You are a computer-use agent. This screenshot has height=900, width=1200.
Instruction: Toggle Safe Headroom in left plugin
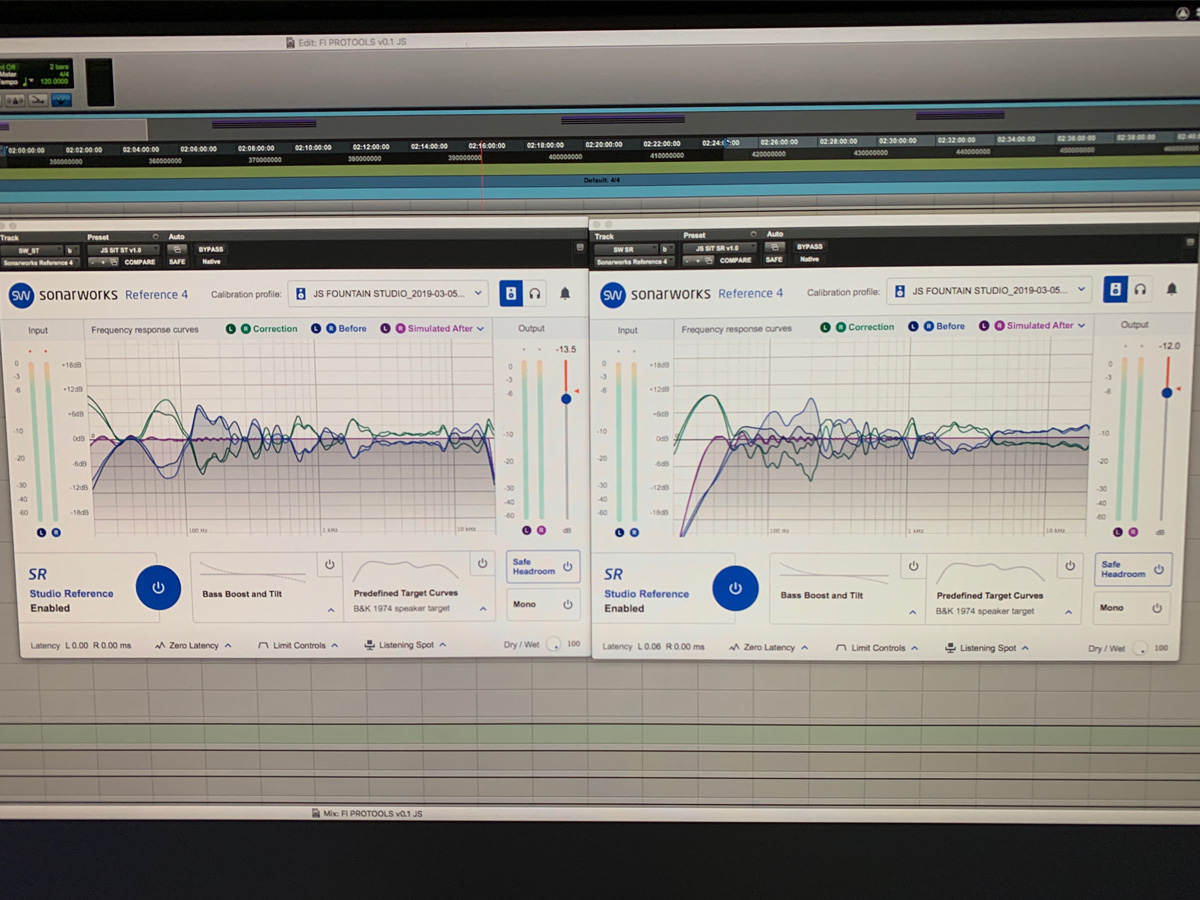(543, 566)
